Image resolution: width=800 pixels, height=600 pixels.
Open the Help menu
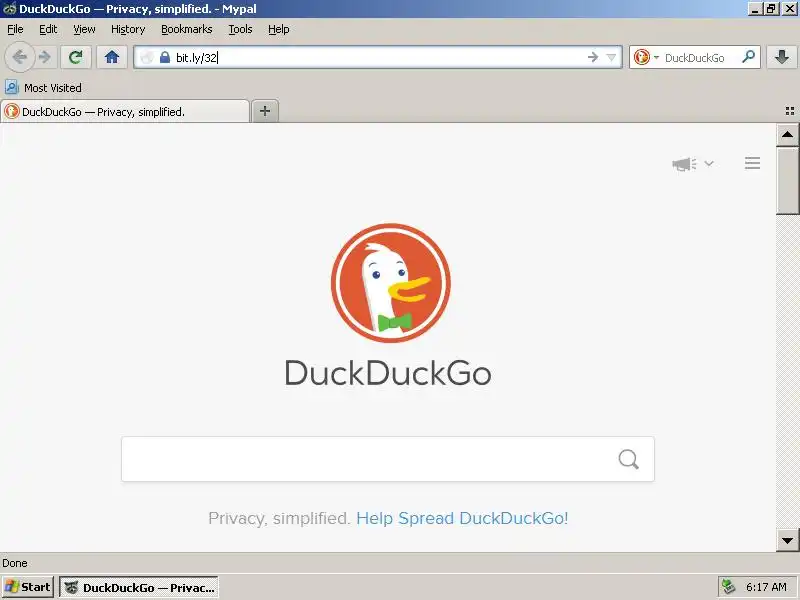[279, 30]
